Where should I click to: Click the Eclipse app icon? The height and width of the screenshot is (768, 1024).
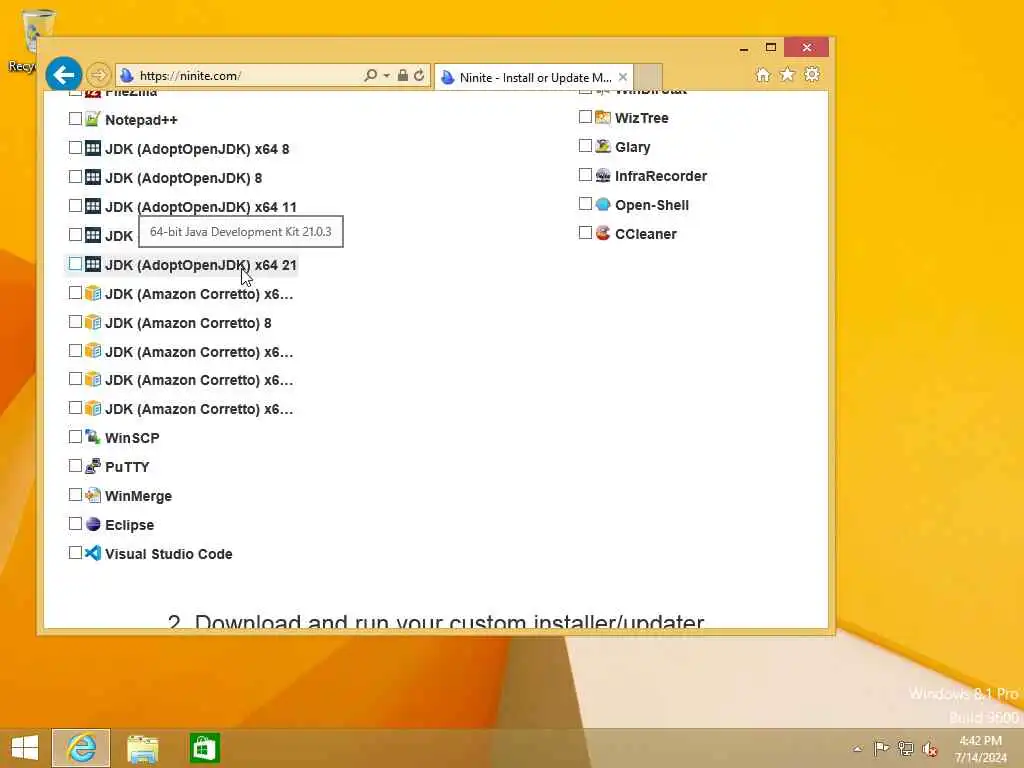point(93,524)
